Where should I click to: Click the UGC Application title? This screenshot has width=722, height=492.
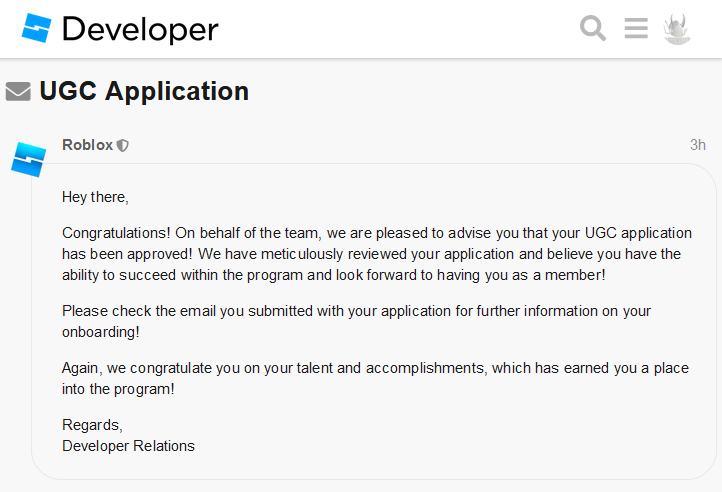click(144, 91)
